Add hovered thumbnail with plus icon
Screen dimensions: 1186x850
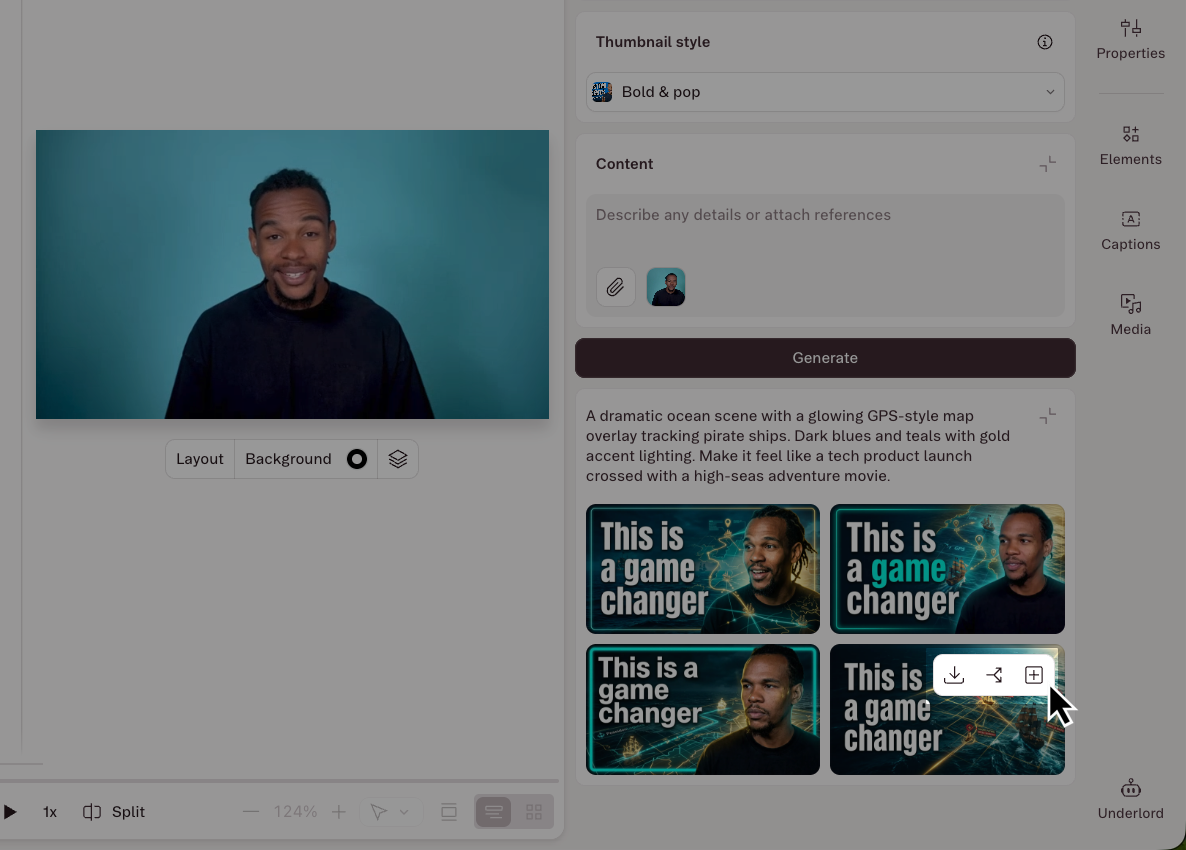1033,675
